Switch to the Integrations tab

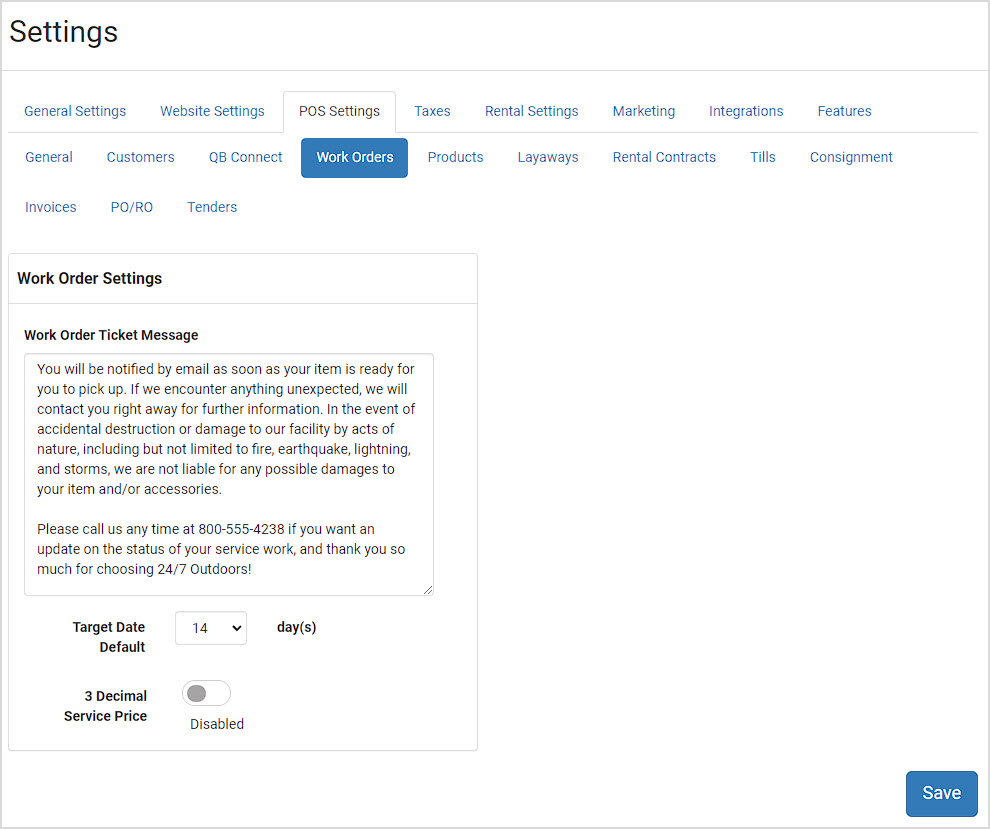[746, 111]
